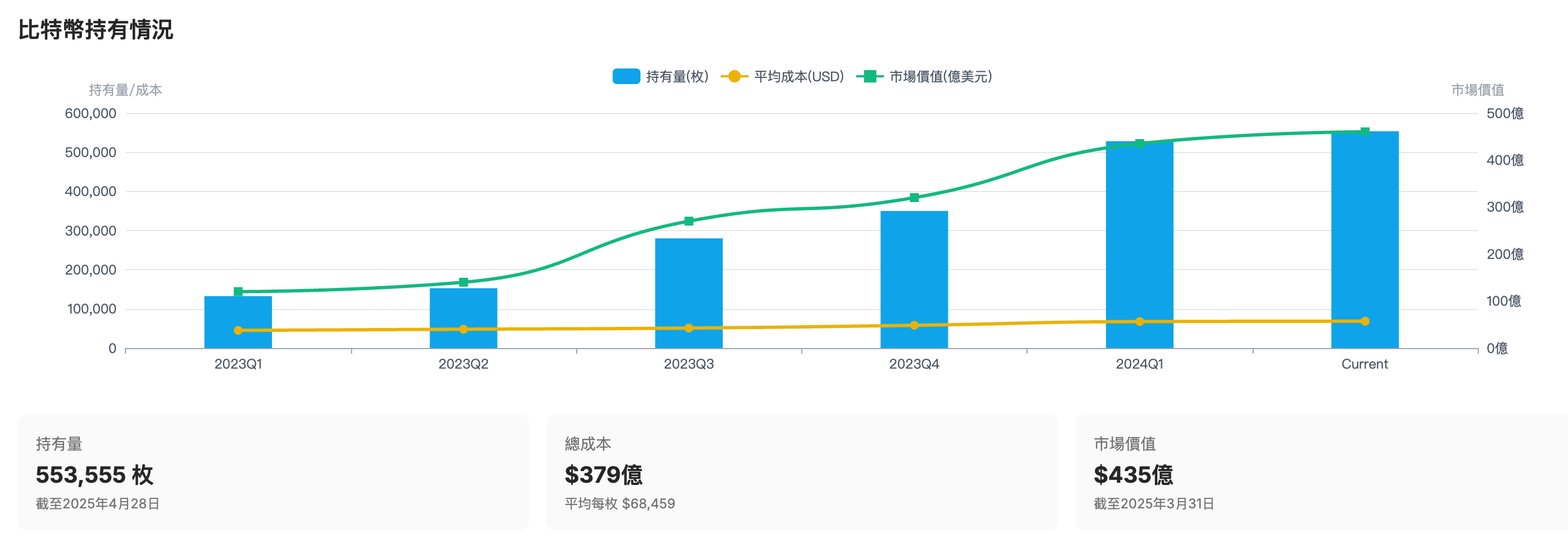Click the green marker above the 2023Q4 bar
This screenshot has width=1568, height=539.
click(914, 197)
